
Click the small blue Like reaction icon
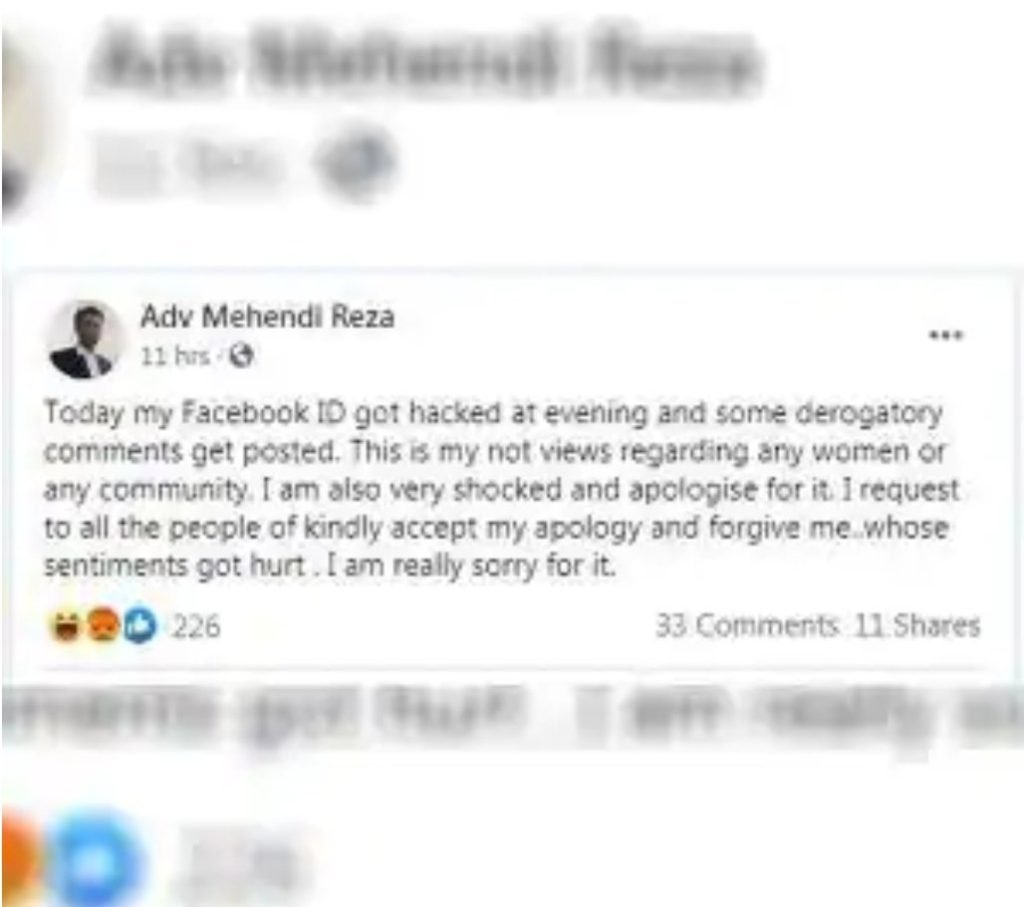pyautogui.click(x=140, y=626)
